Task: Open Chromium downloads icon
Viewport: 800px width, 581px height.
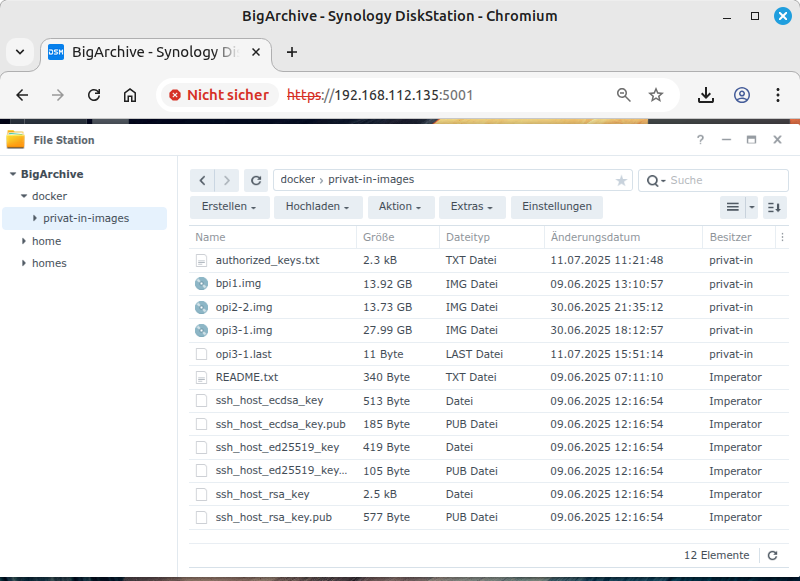Action: tap(706, 95)
